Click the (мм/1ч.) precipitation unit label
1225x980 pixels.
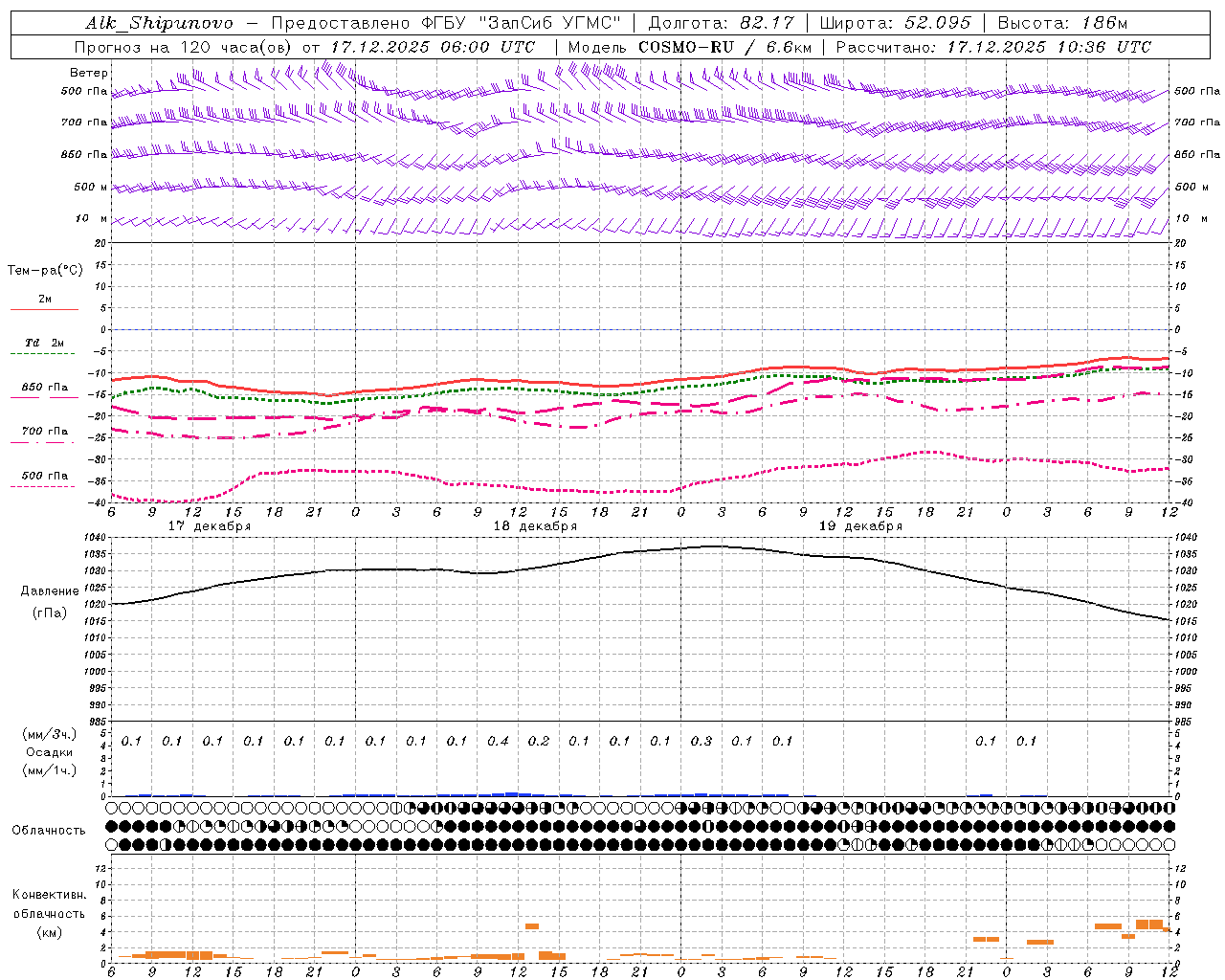50,770
